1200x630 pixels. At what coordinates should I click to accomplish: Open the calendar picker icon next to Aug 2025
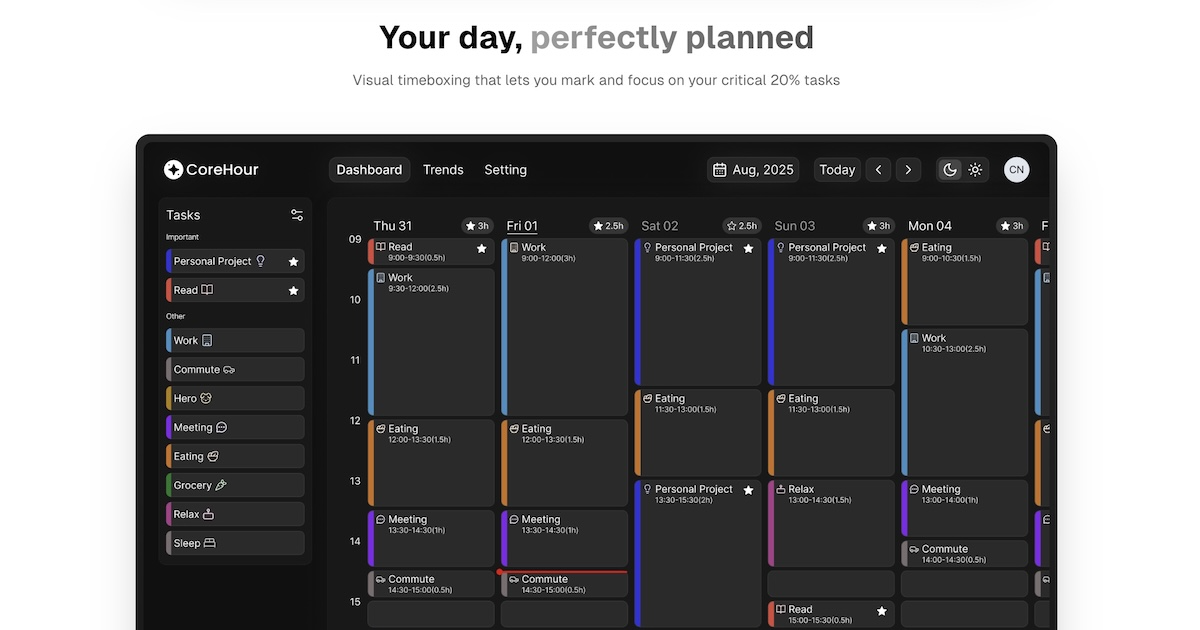[721, 169]
